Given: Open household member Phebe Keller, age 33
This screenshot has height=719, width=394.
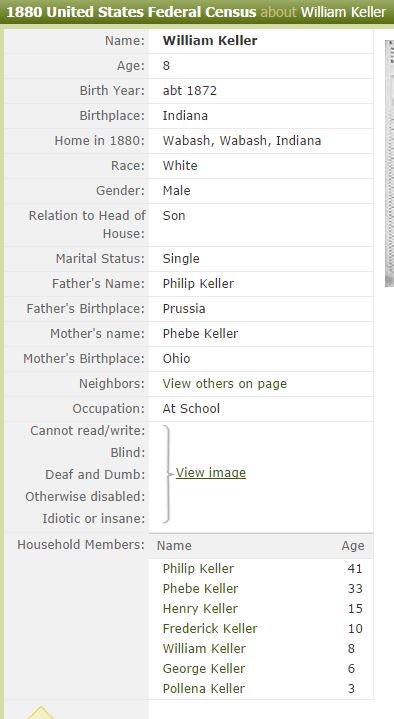Looking at the screenshot, I should (200, 589).
